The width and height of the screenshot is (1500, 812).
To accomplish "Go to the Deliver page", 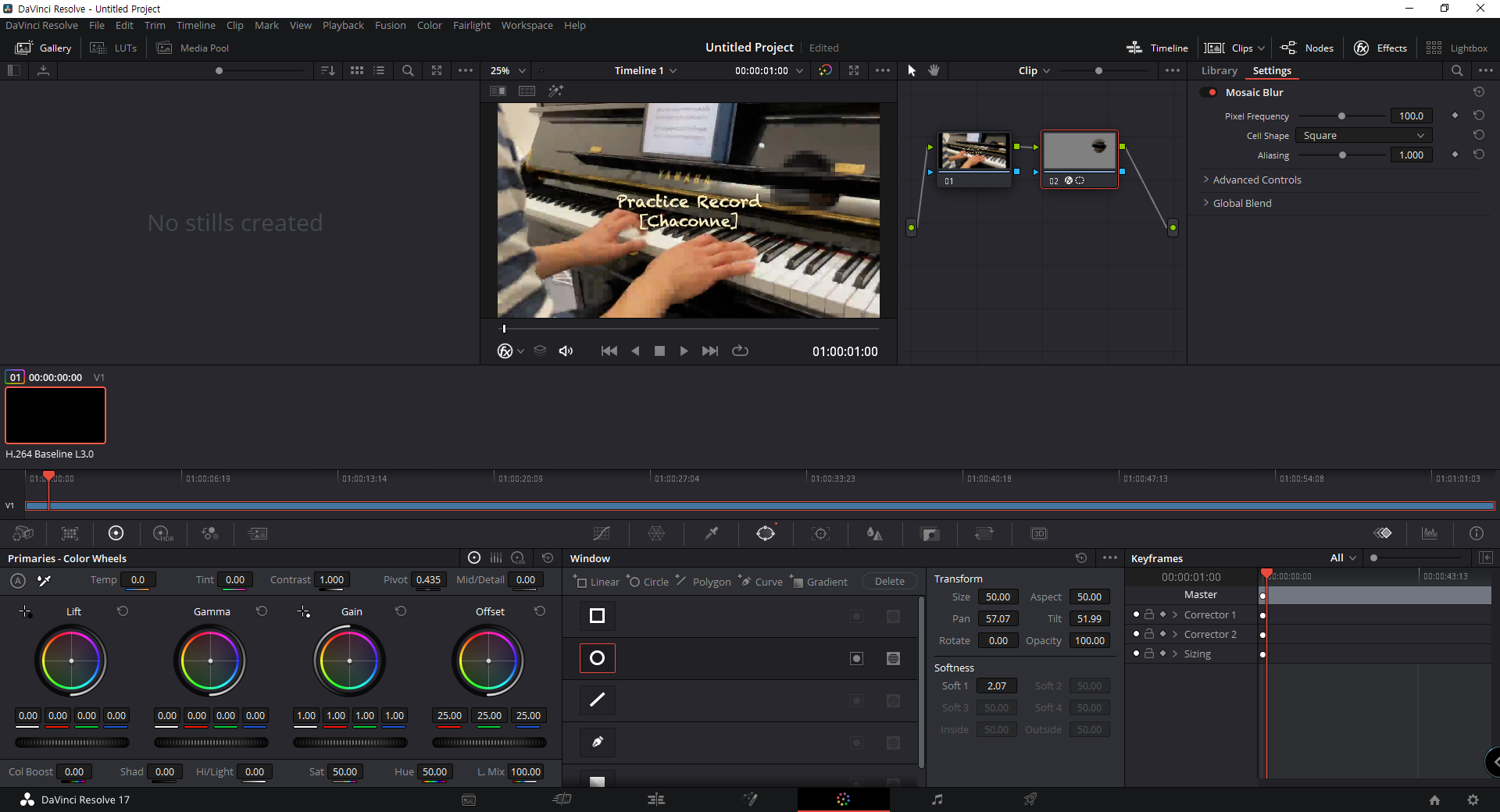I will pos(1030,800).
